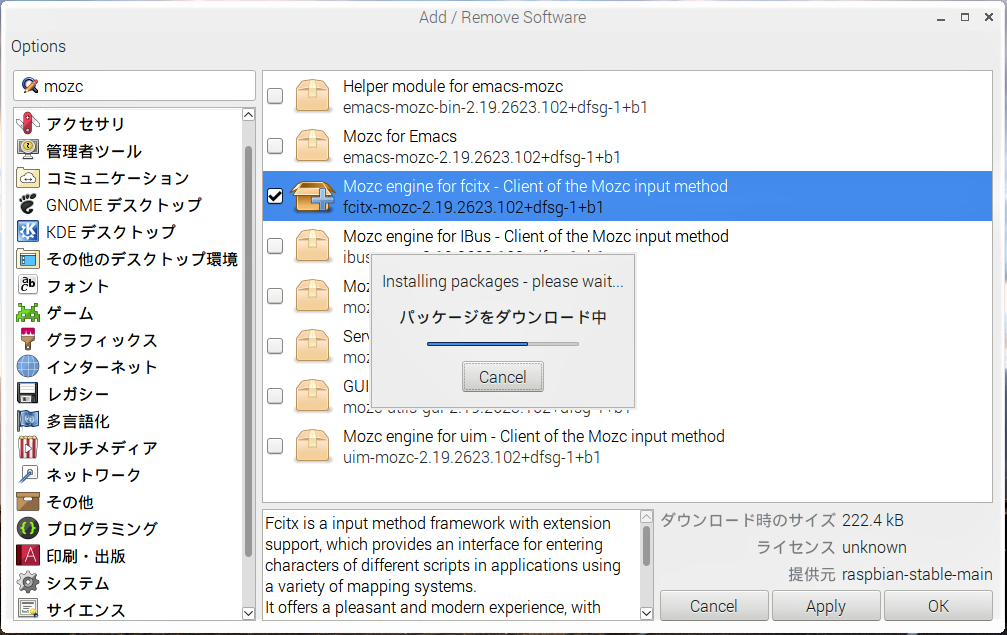
Task: Click the description pane scroll-down arrow
Action: click(647, 613)
